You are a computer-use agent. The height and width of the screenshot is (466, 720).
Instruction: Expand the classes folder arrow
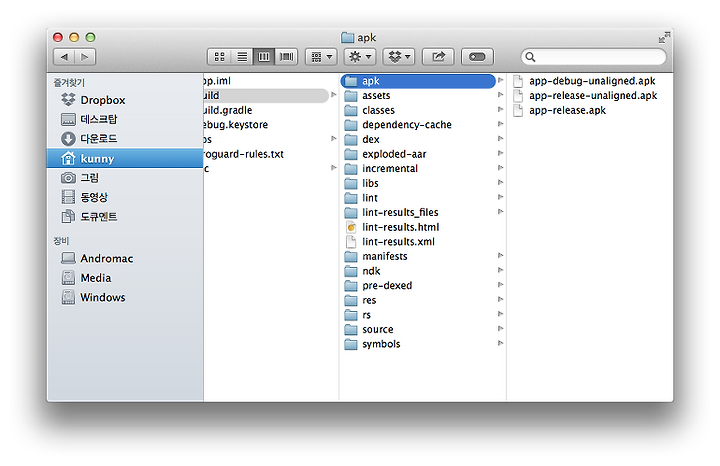(501, 110)
